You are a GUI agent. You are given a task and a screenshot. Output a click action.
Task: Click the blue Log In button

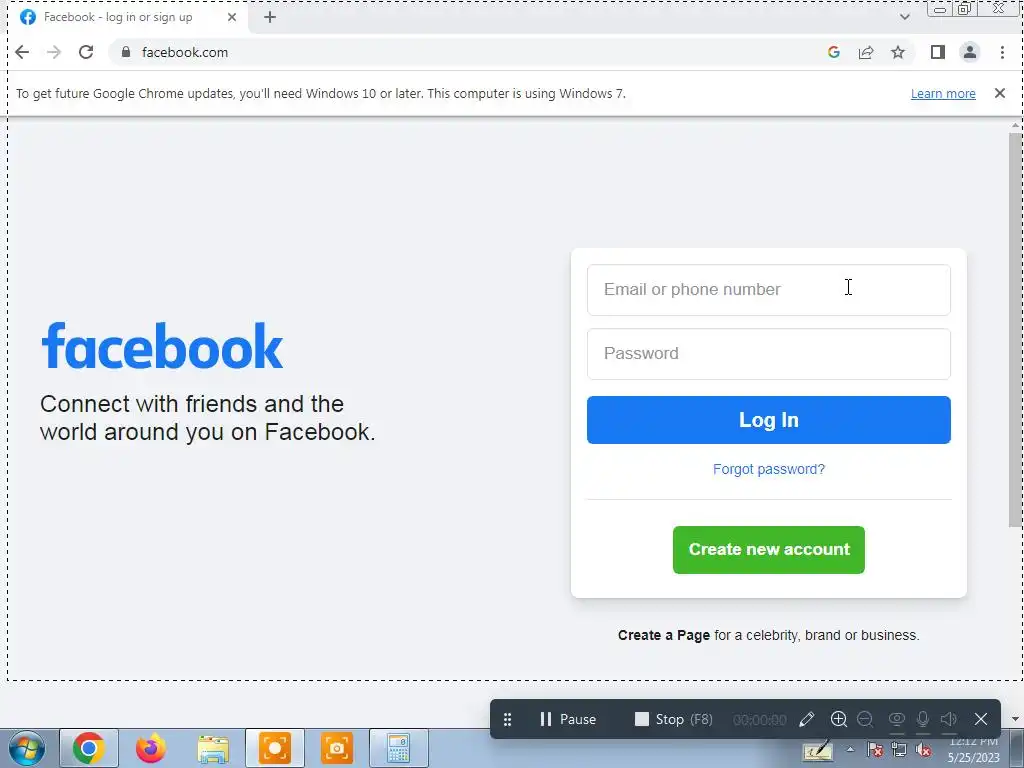(769, 420)
